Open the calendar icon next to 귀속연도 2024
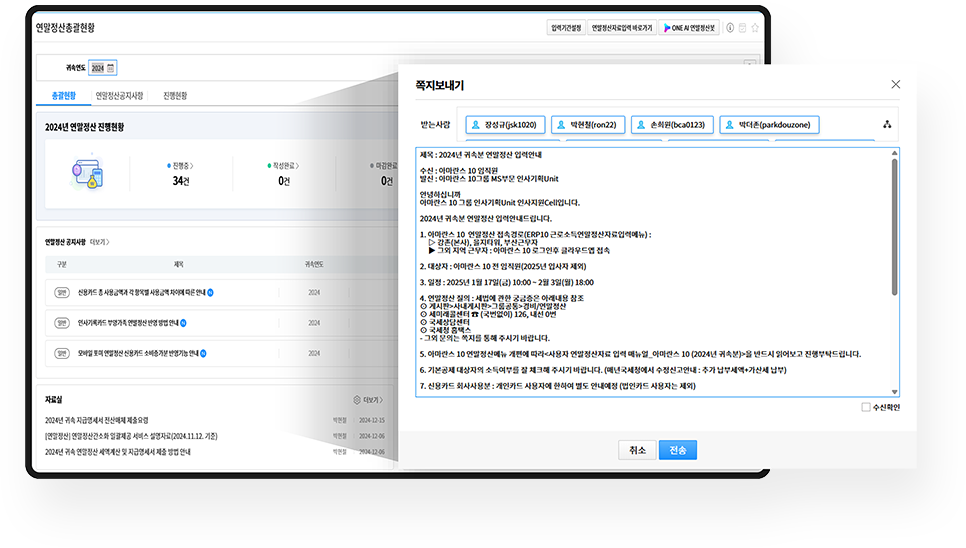 tap(111, 68)
